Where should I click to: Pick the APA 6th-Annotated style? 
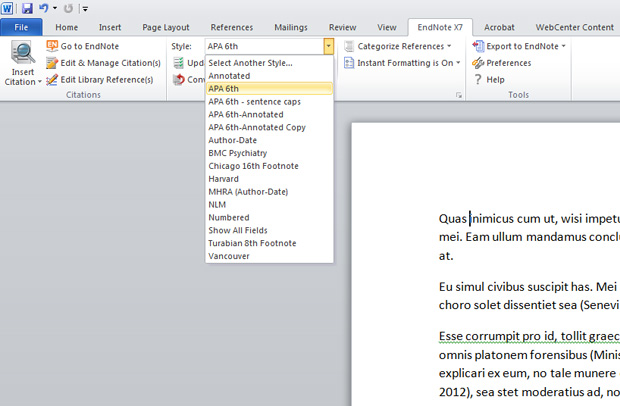pyautogui.click(x=269, y=115)
